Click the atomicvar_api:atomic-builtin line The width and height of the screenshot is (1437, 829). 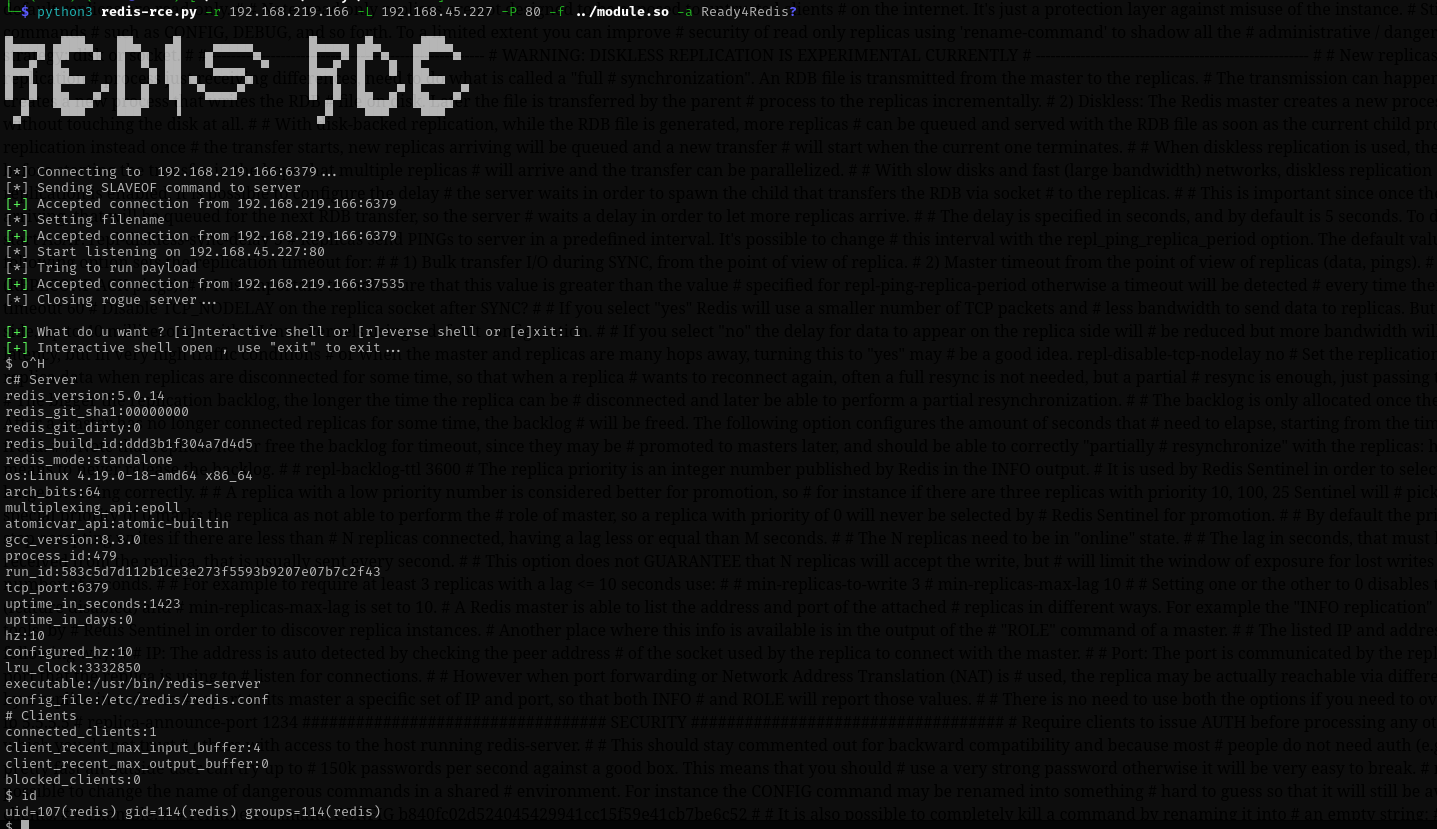pyautogui.click(x=117, y=524)
